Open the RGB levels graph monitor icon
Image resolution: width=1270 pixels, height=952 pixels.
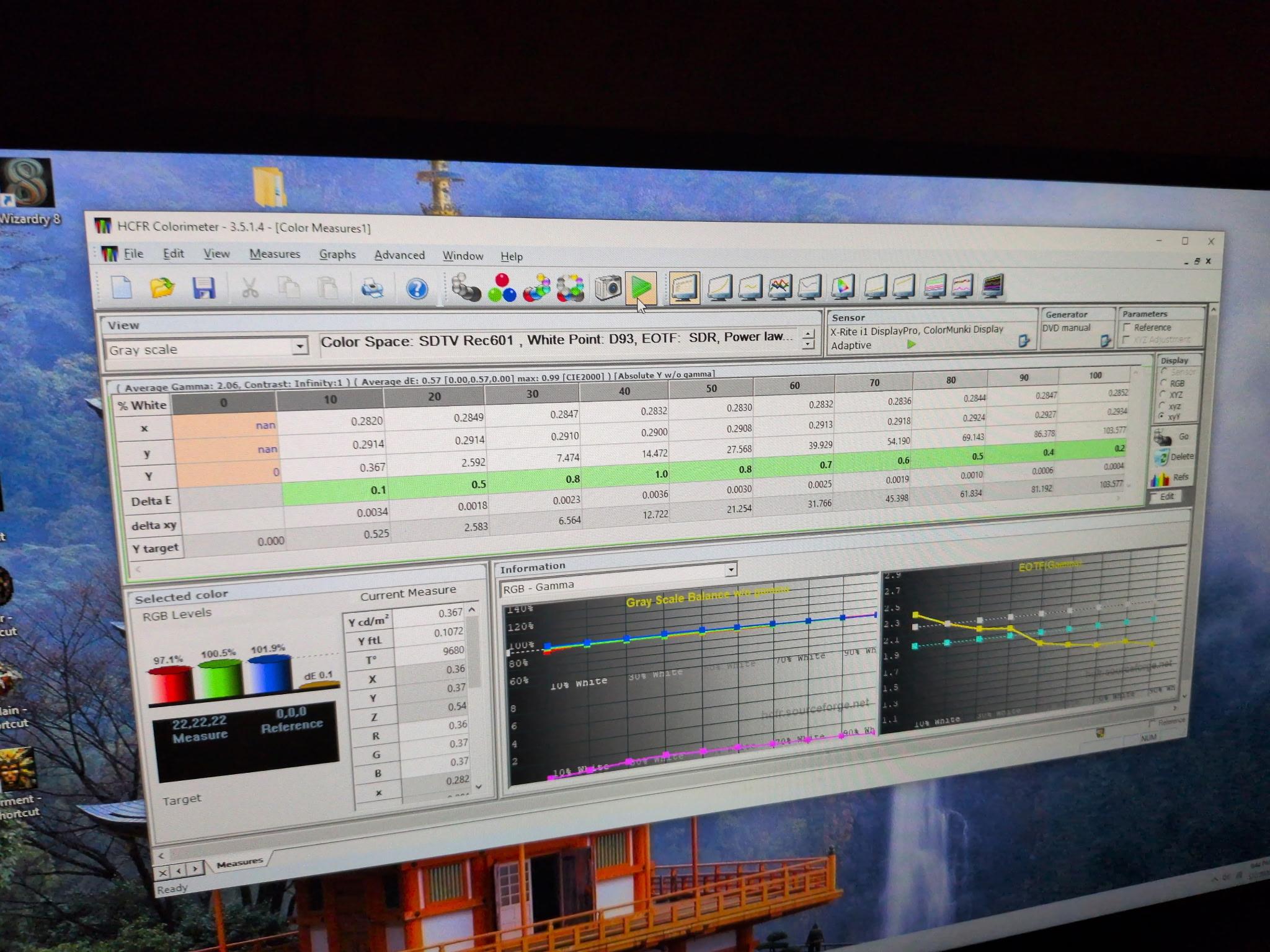click(780, 287)
